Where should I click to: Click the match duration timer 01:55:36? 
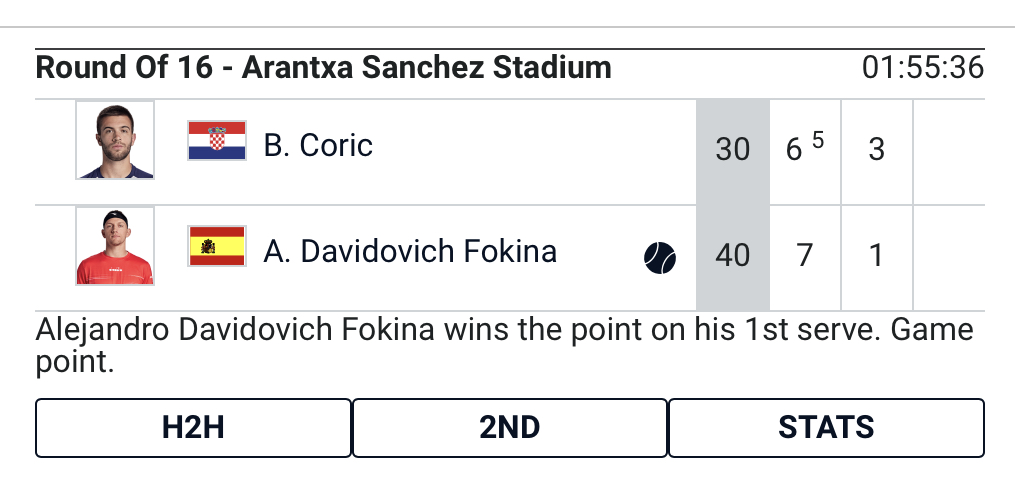click(x=922, y=69)
